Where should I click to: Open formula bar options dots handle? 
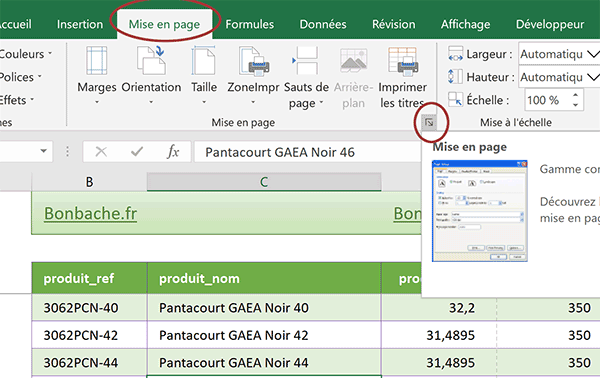pyautogui.click(x=67, y=152)
